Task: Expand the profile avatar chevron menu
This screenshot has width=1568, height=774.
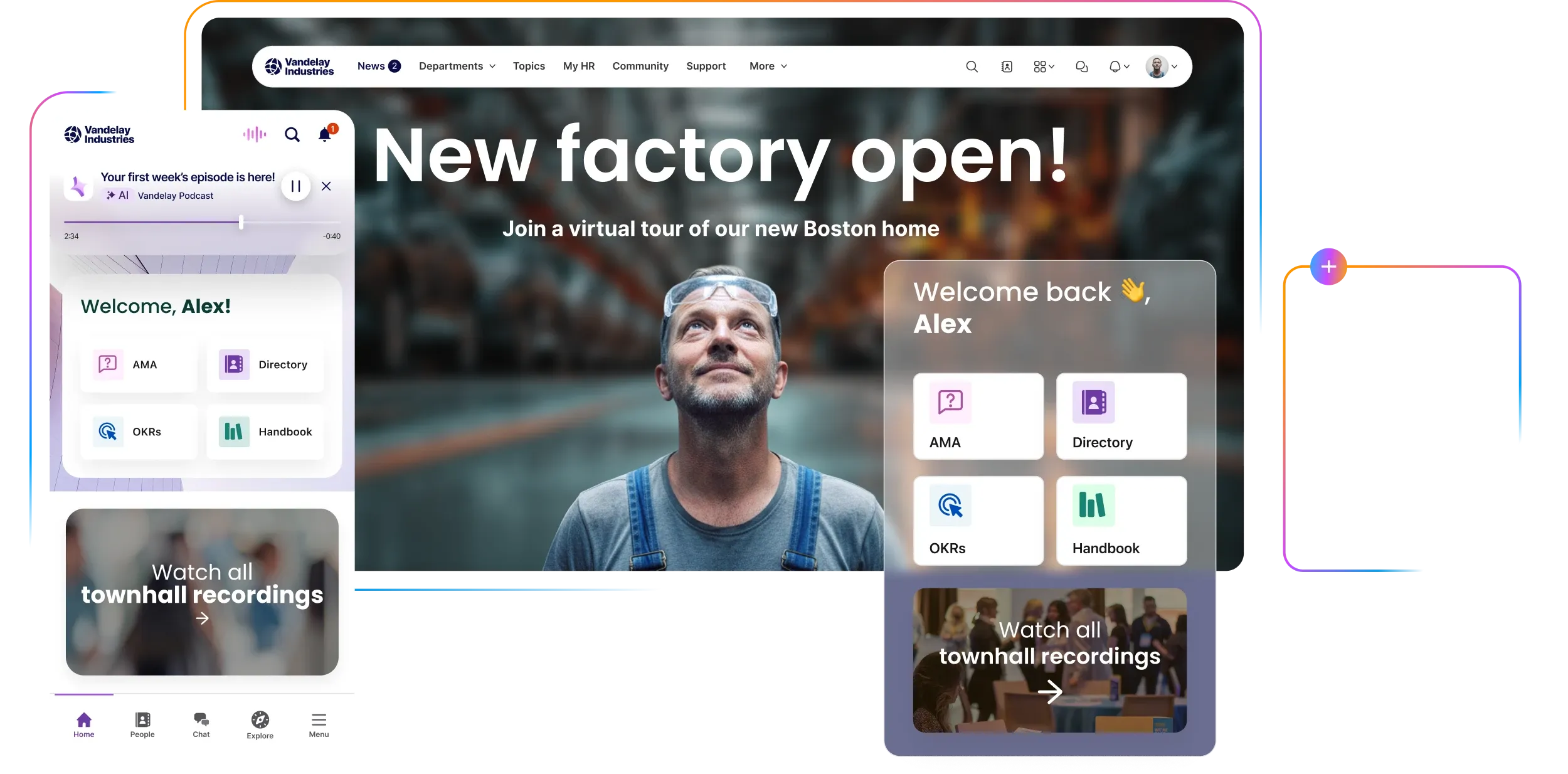Action: pos(1174,66)
